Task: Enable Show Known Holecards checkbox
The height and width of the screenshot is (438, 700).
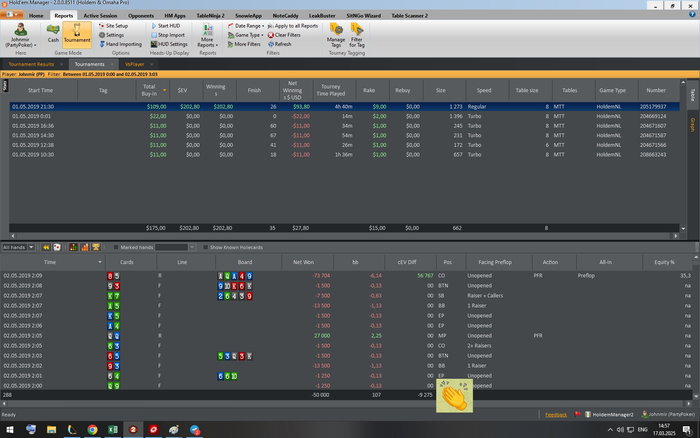Action: tap(205, 247)
